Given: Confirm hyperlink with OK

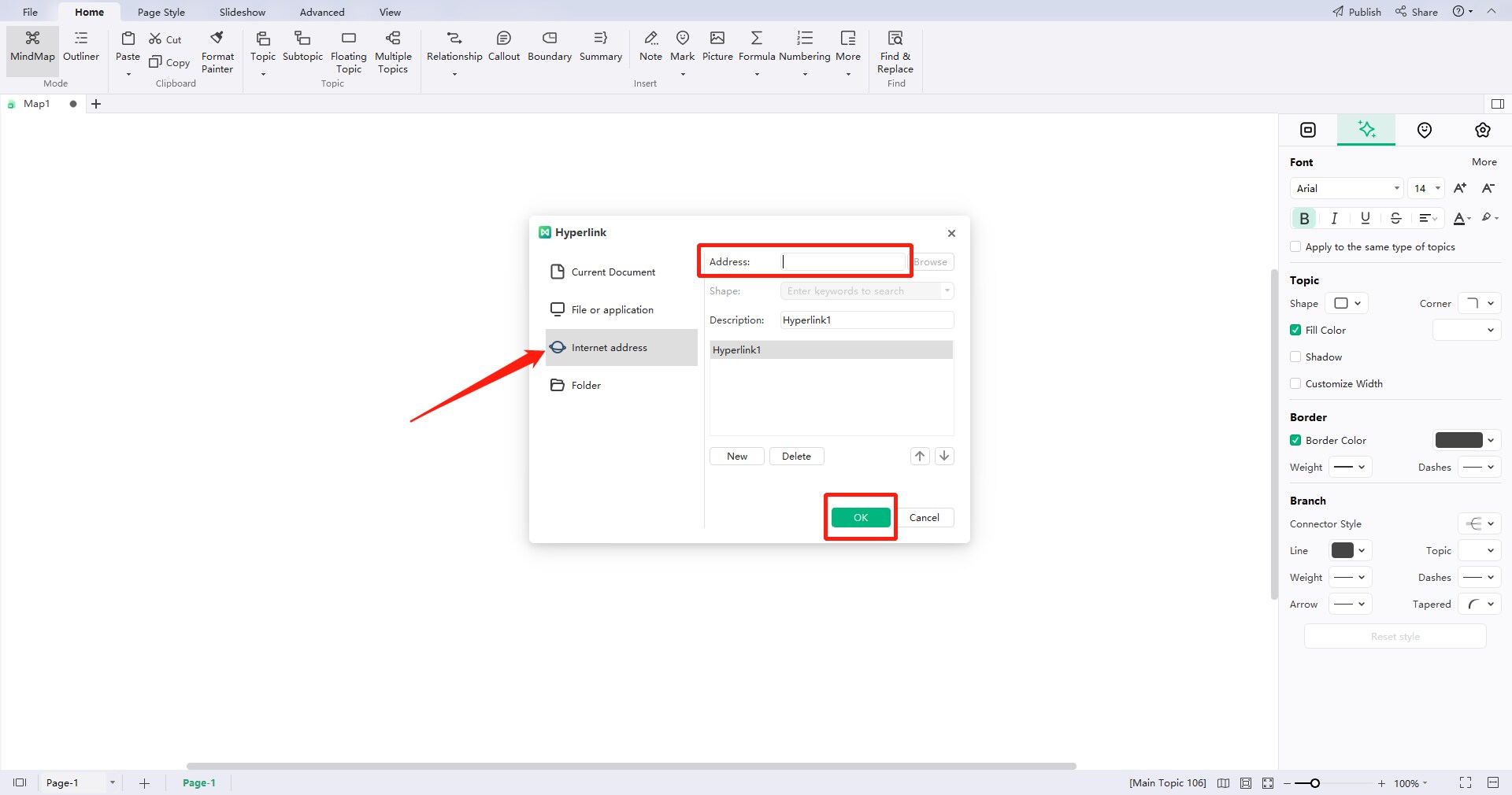Looking at the screenshot, I should [861, 517].
